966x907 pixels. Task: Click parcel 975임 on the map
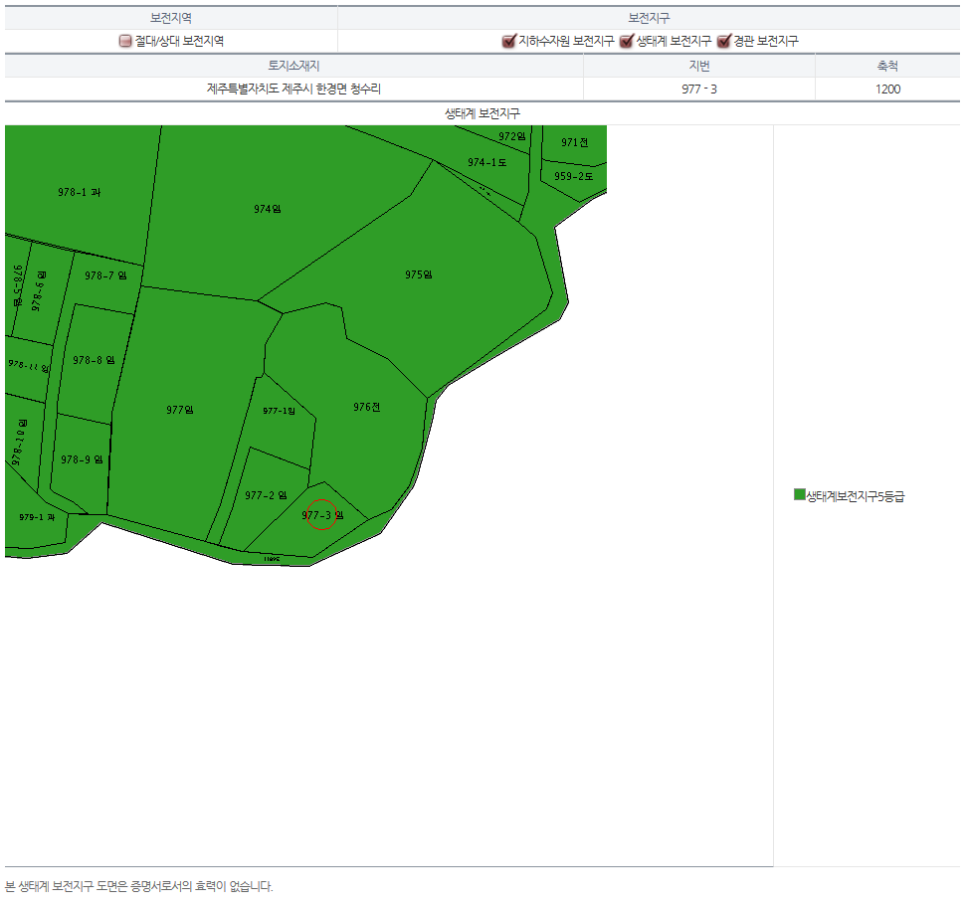pyautogui.click(x=418, y=275)
